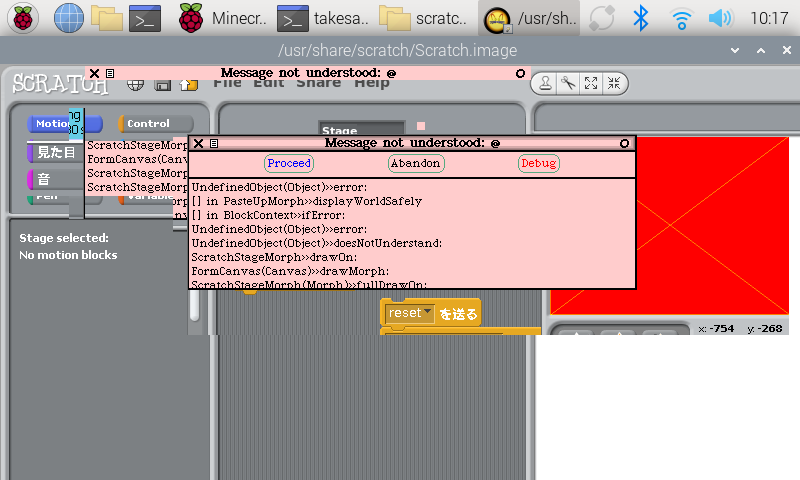
Task: Launch the terminal from the taskbar
Action: pyautogui.click(x=145, y=18)
